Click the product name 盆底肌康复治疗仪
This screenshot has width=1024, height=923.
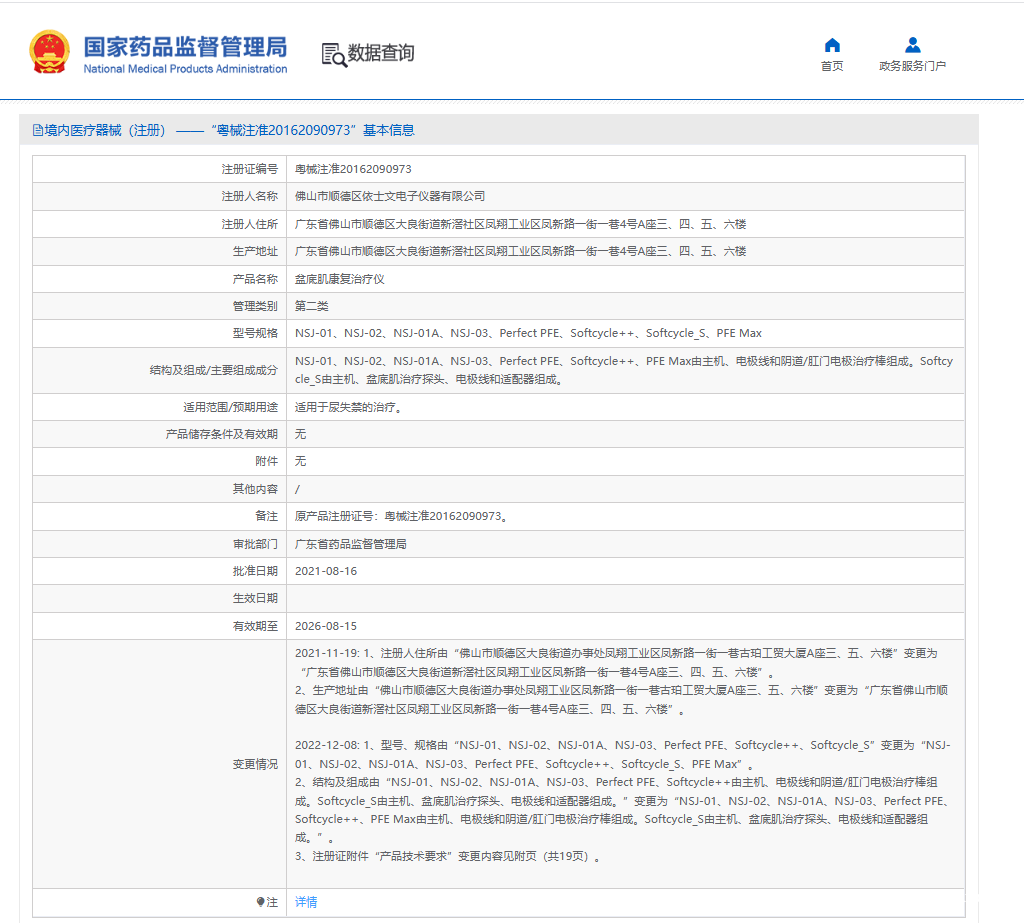pos(340,279)
